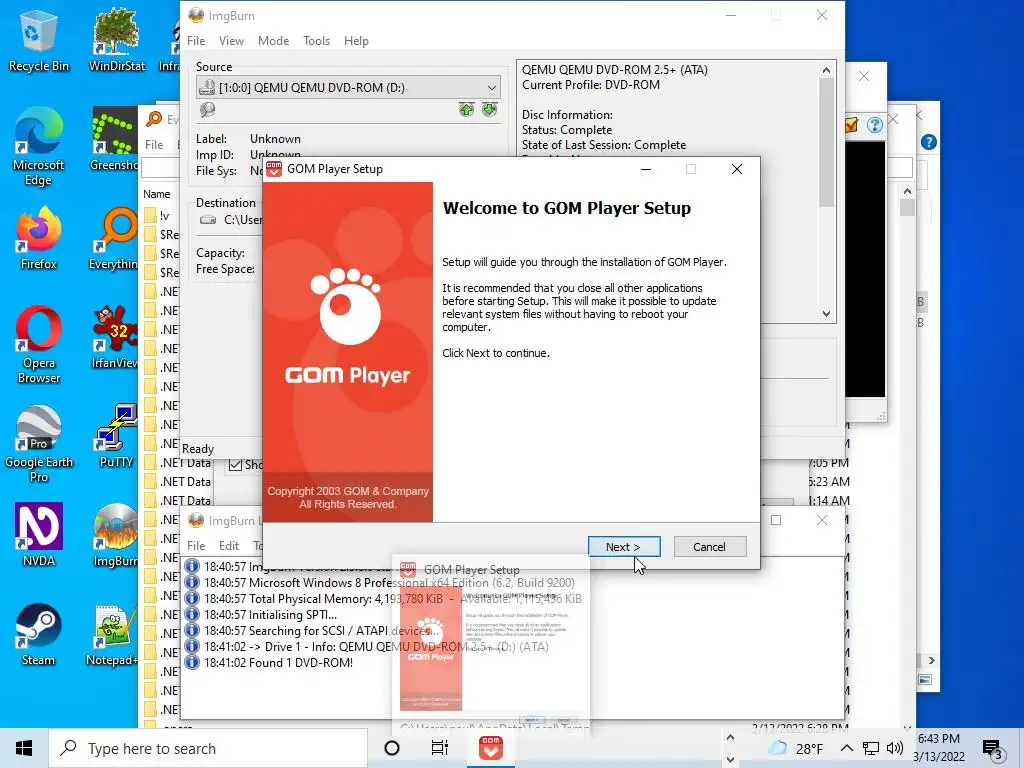Open the Notepad++ desktop icon

coord(112,635)
